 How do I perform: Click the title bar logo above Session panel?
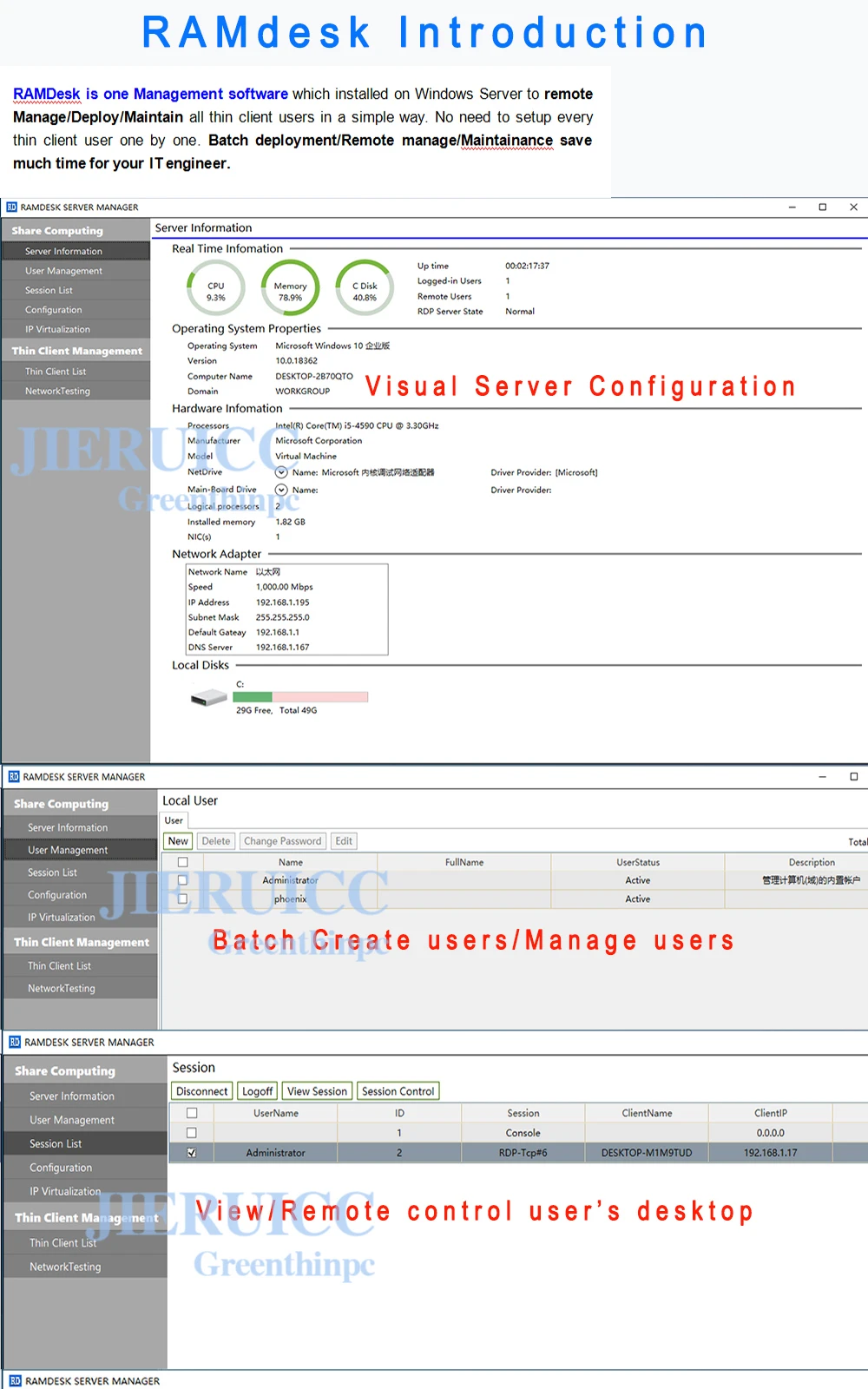pos(15,1042)
